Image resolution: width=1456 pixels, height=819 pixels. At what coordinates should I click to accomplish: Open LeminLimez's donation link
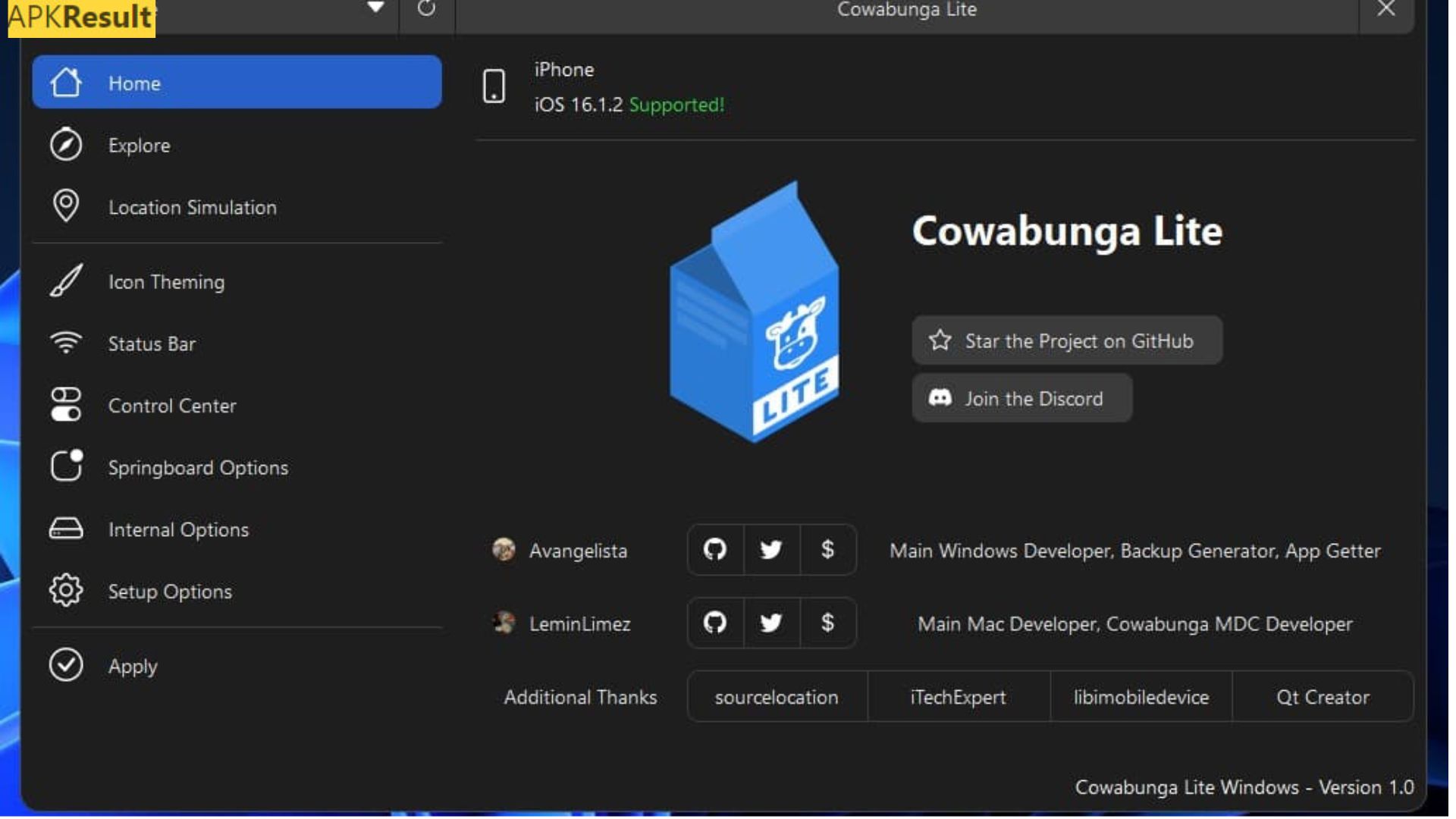(x=827, y=623)
